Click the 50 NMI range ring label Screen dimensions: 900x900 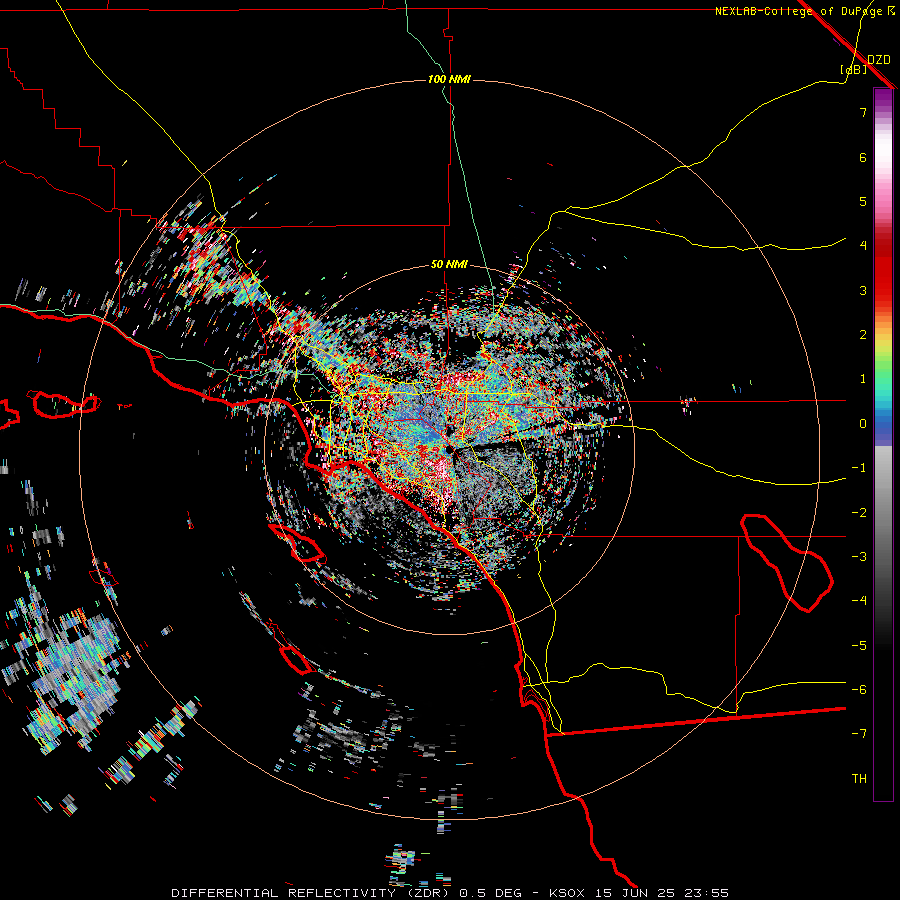(449, 265)
